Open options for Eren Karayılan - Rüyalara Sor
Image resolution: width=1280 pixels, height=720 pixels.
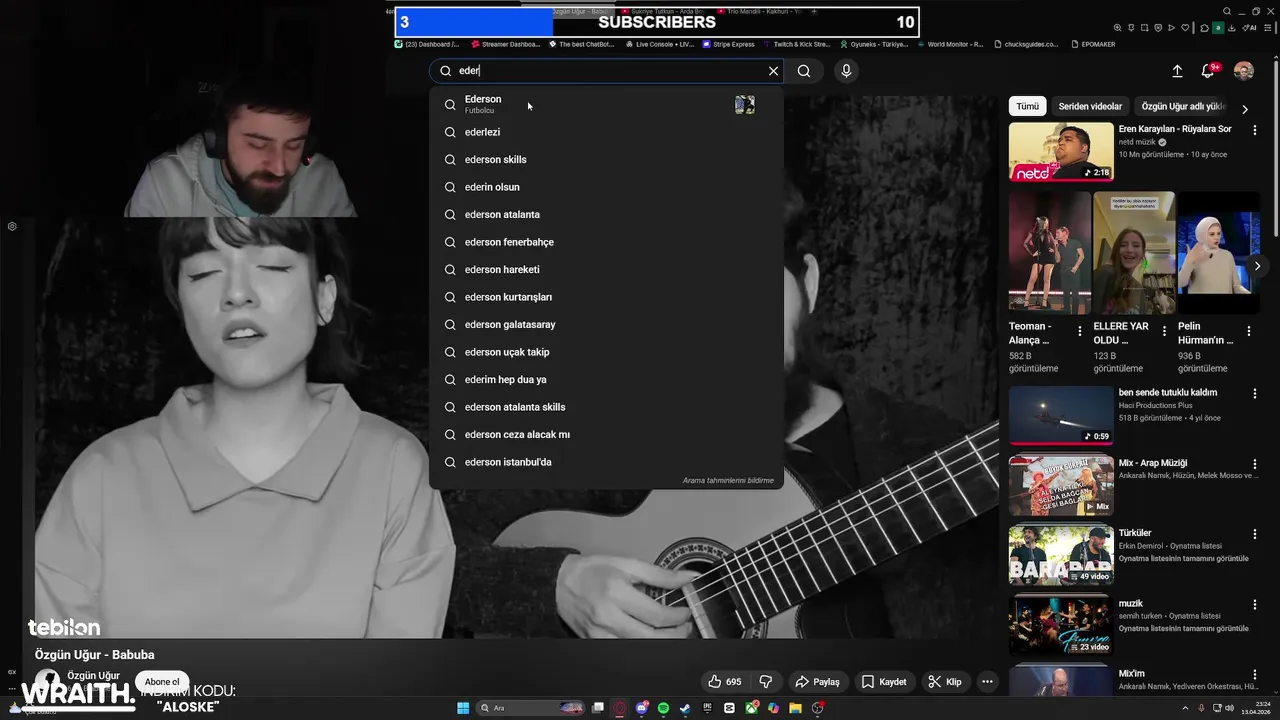coord(1255,130)
